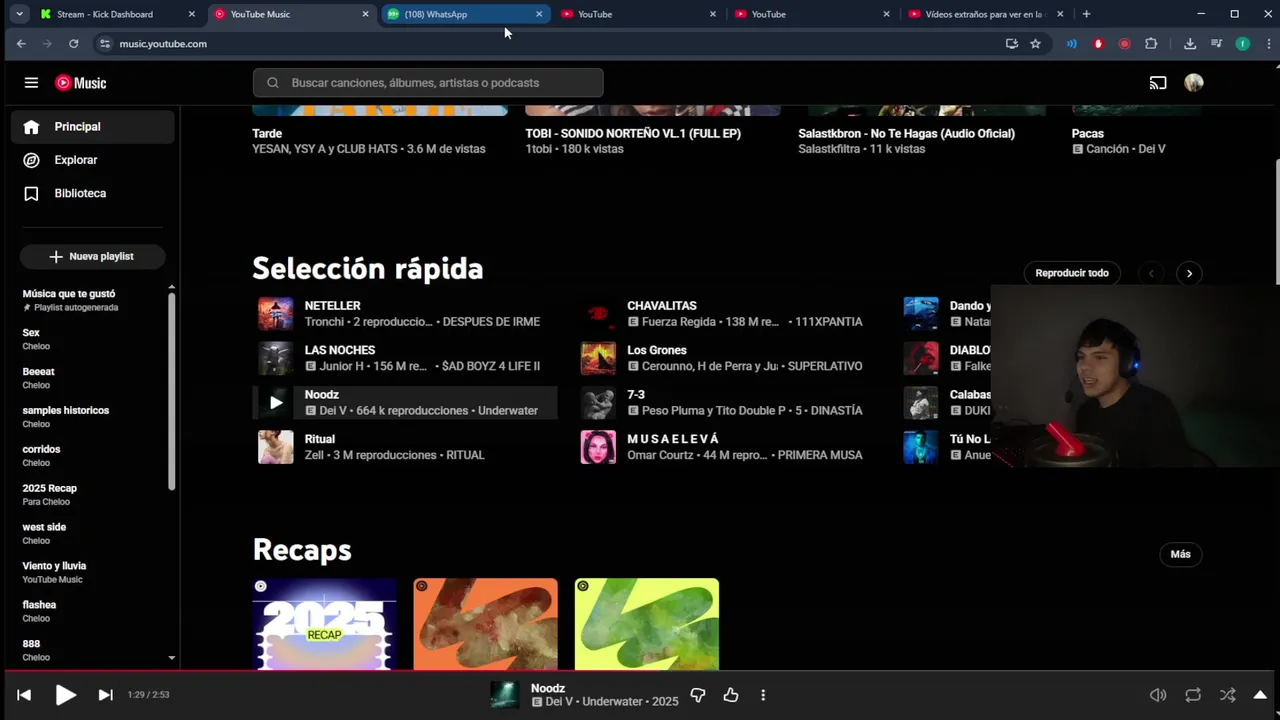Screen dimensions: 1280x720
Task: Play Noodz from Selección rápida
Action: click(x=276, y=403)
